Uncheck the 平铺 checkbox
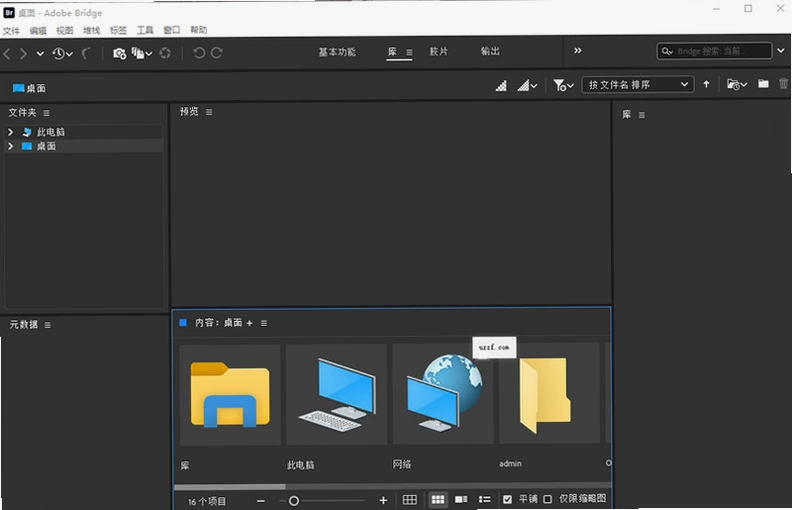 [507, 499]
